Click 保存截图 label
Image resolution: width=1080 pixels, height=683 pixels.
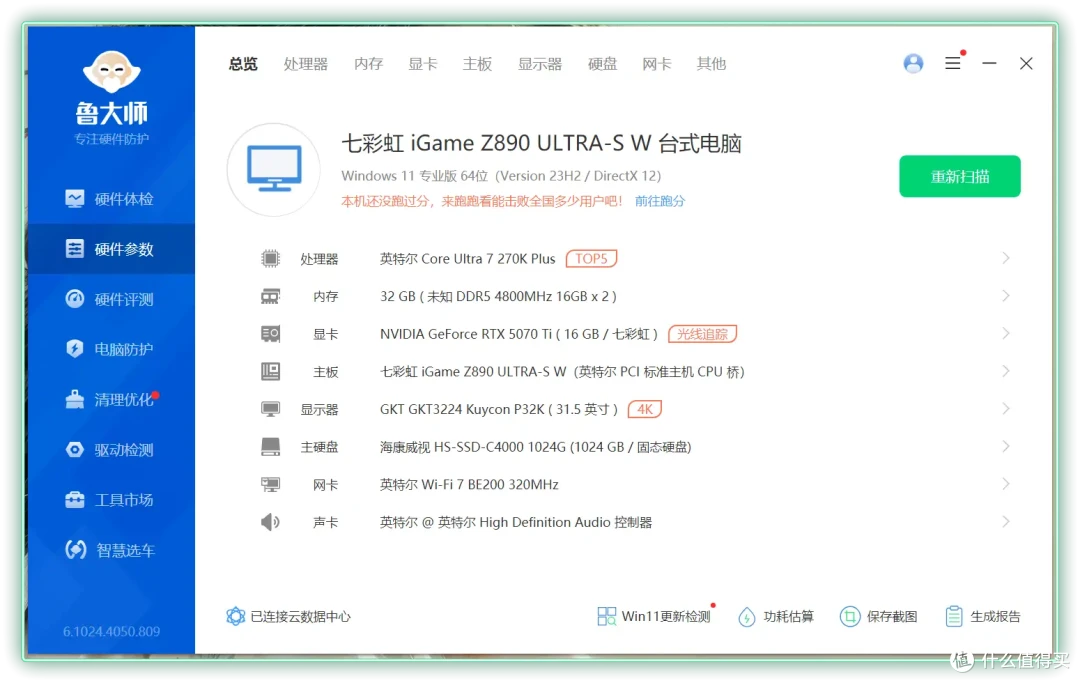892,616
